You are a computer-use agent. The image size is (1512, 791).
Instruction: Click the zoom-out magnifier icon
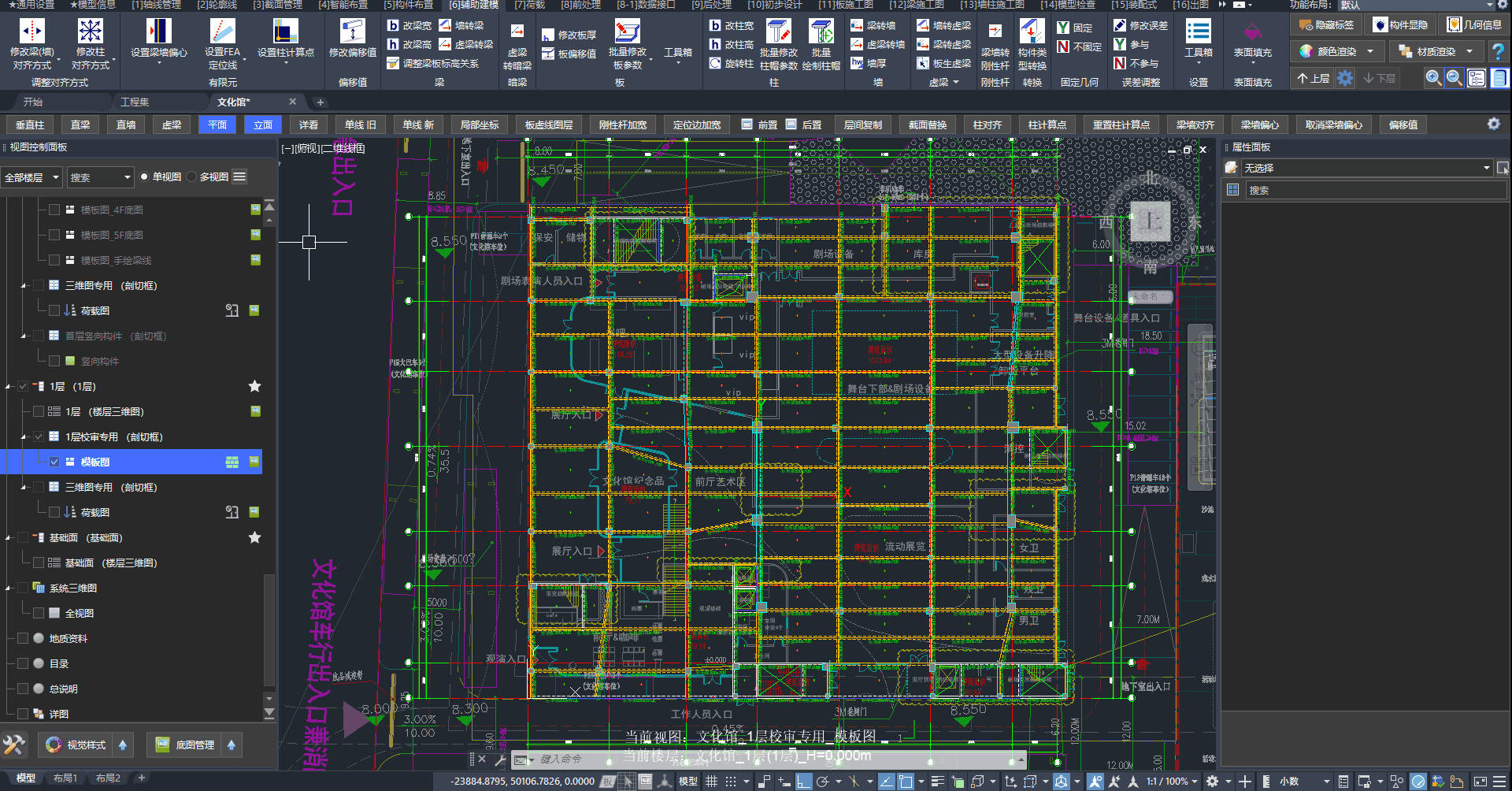1455,78
